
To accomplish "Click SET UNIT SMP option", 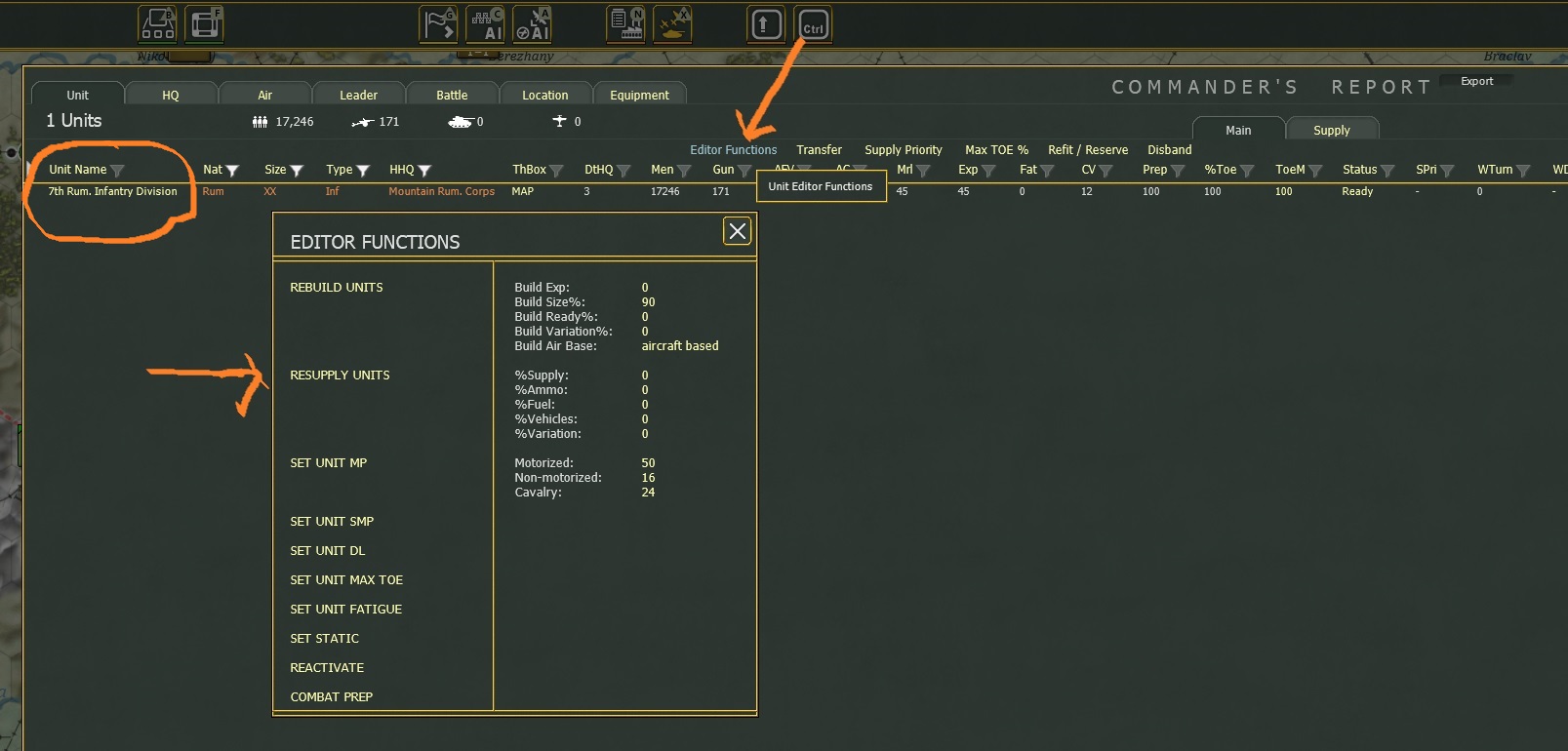I will click(332, 522).
